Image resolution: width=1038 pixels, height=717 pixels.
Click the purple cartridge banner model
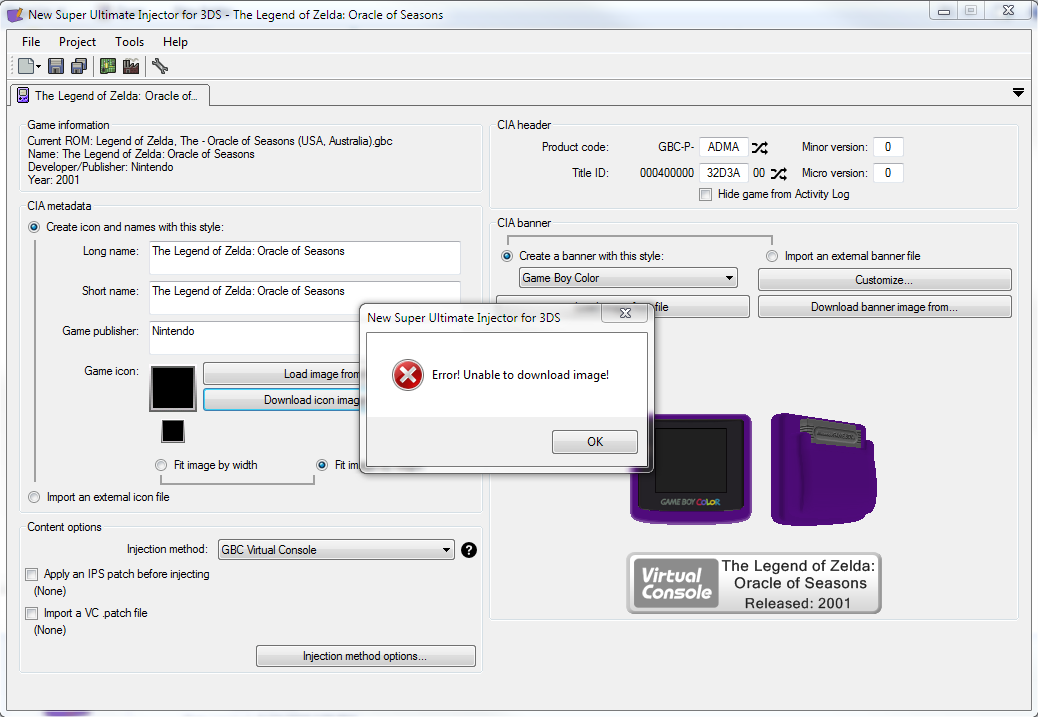pyautogui.click(x=824, y=469)
